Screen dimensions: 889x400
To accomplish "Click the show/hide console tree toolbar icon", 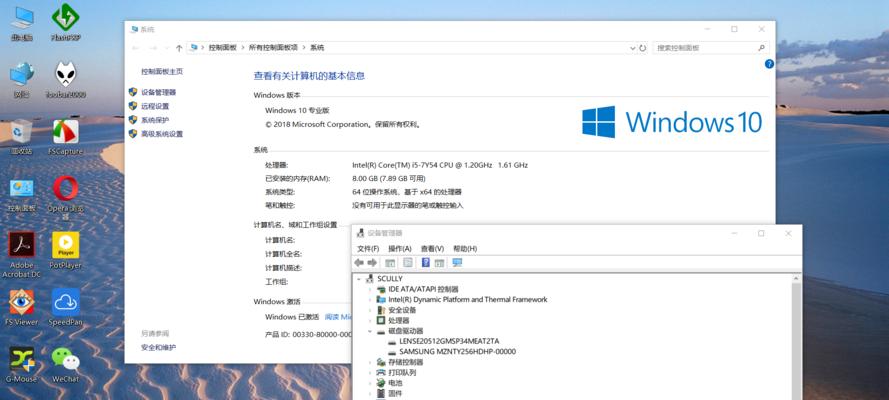I will tap(390, 263).
